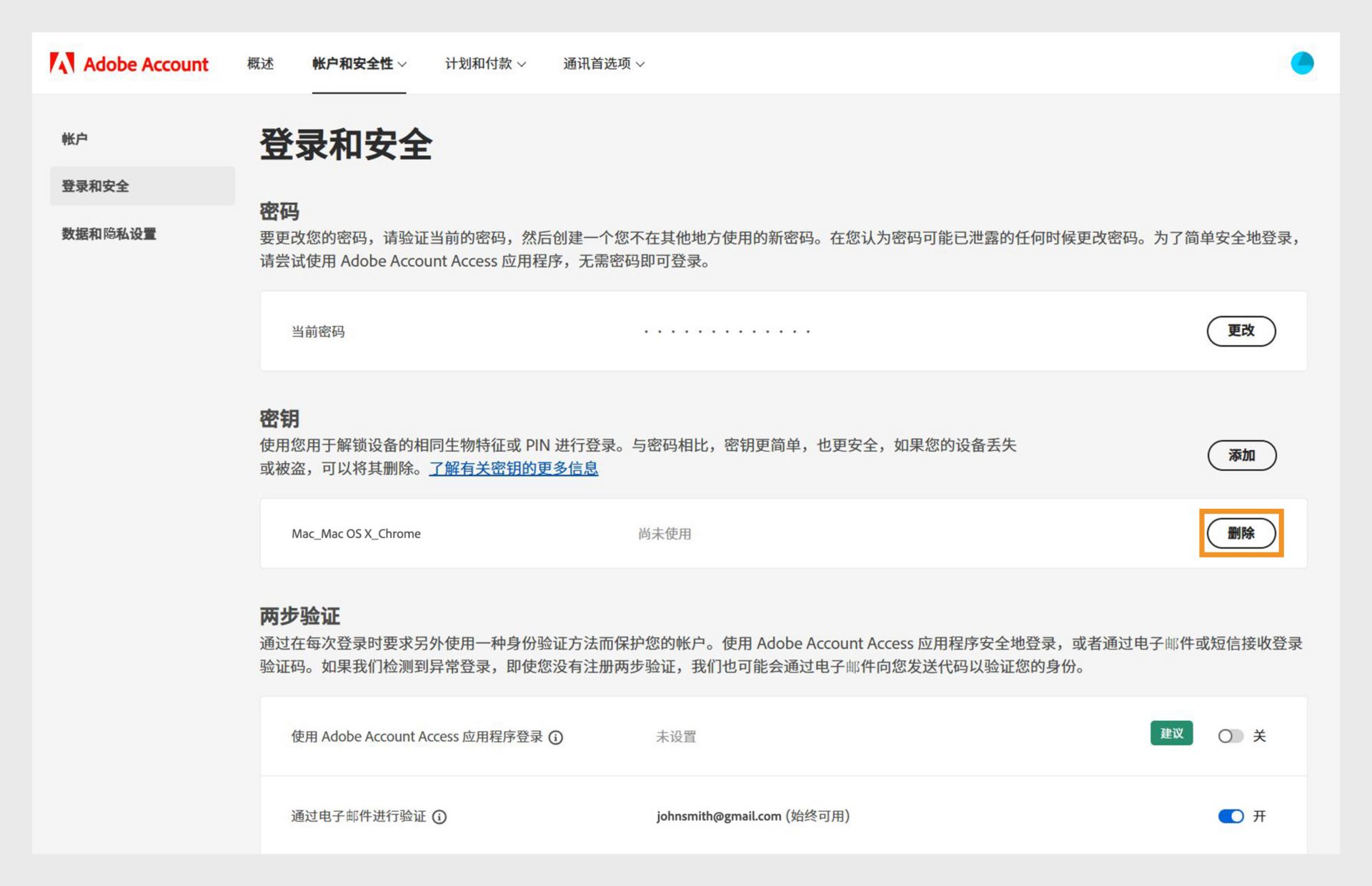
Task: Open 数据和隐私设置 in the sidebar
Action: click(109, 234)
